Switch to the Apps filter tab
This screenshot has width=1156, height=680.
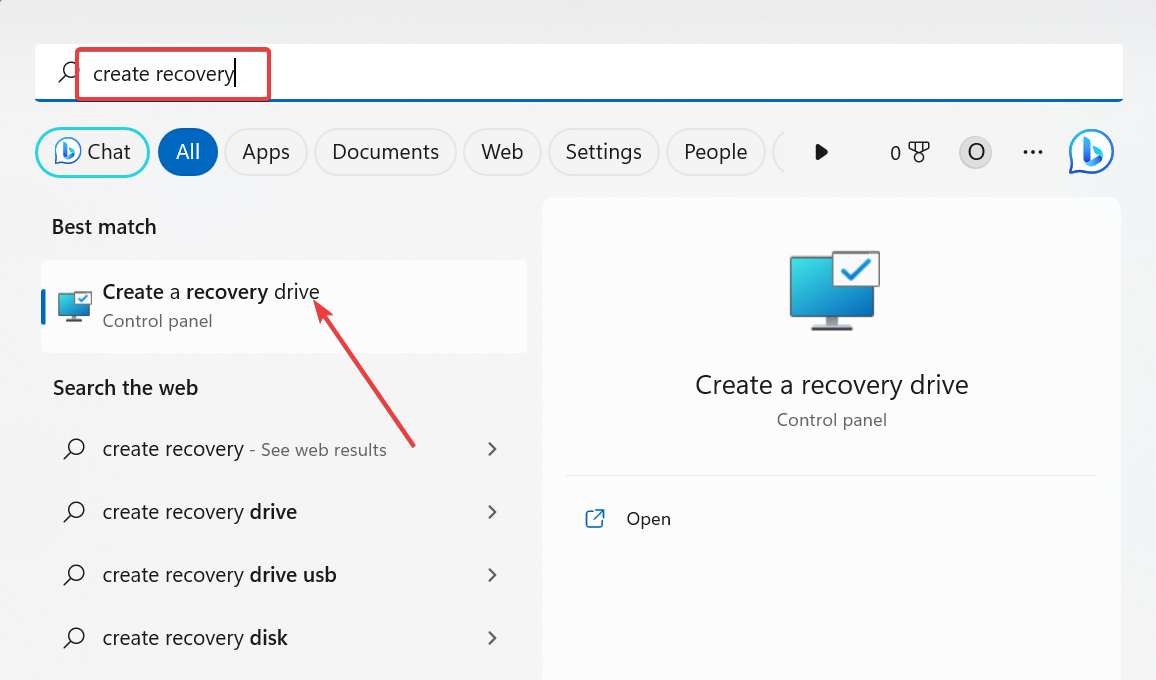(x=265, y=152)
